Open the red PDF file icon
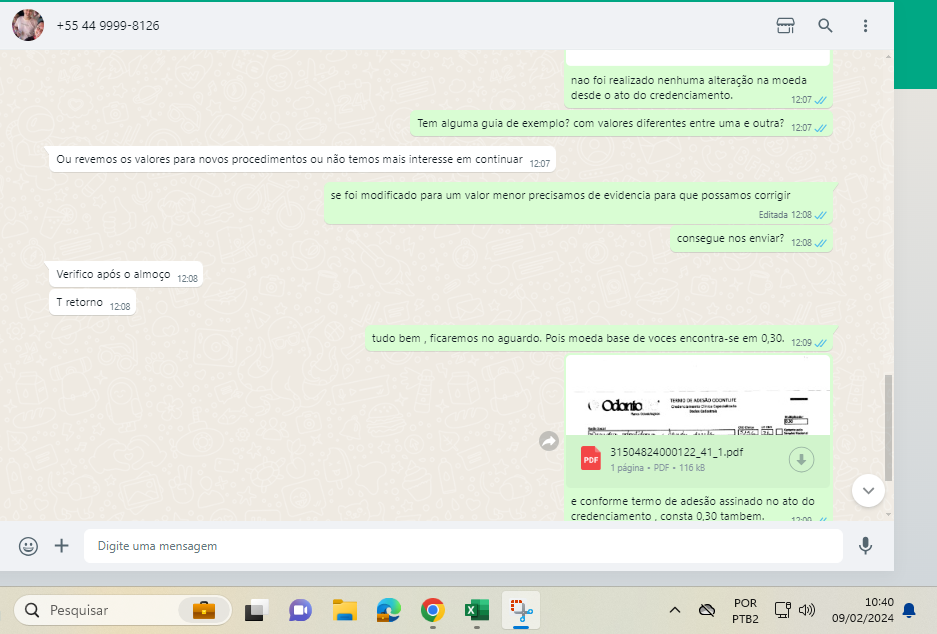 [591, 459]
